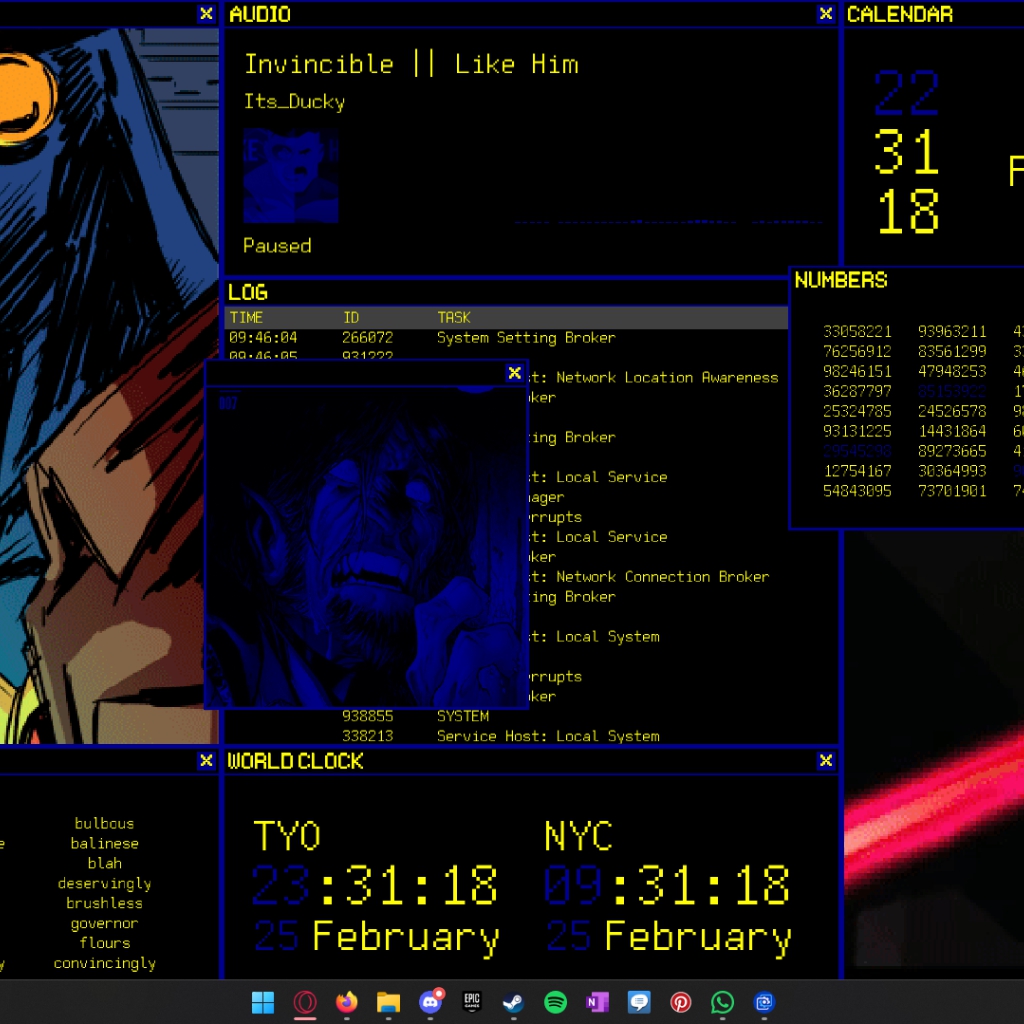Click New York time 09:31:18
Viewport: 1024px width, 1024px height.
tap(667, 886)
